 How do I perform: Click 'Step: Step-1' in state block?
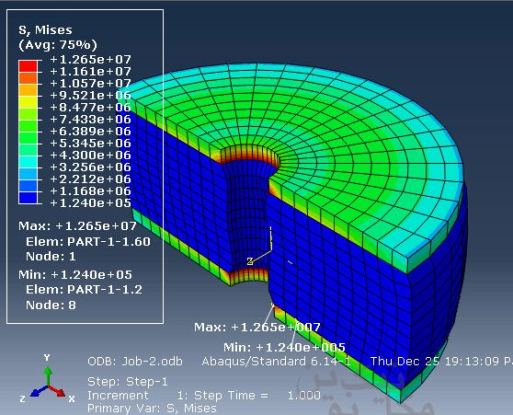[x=127, y=382]
